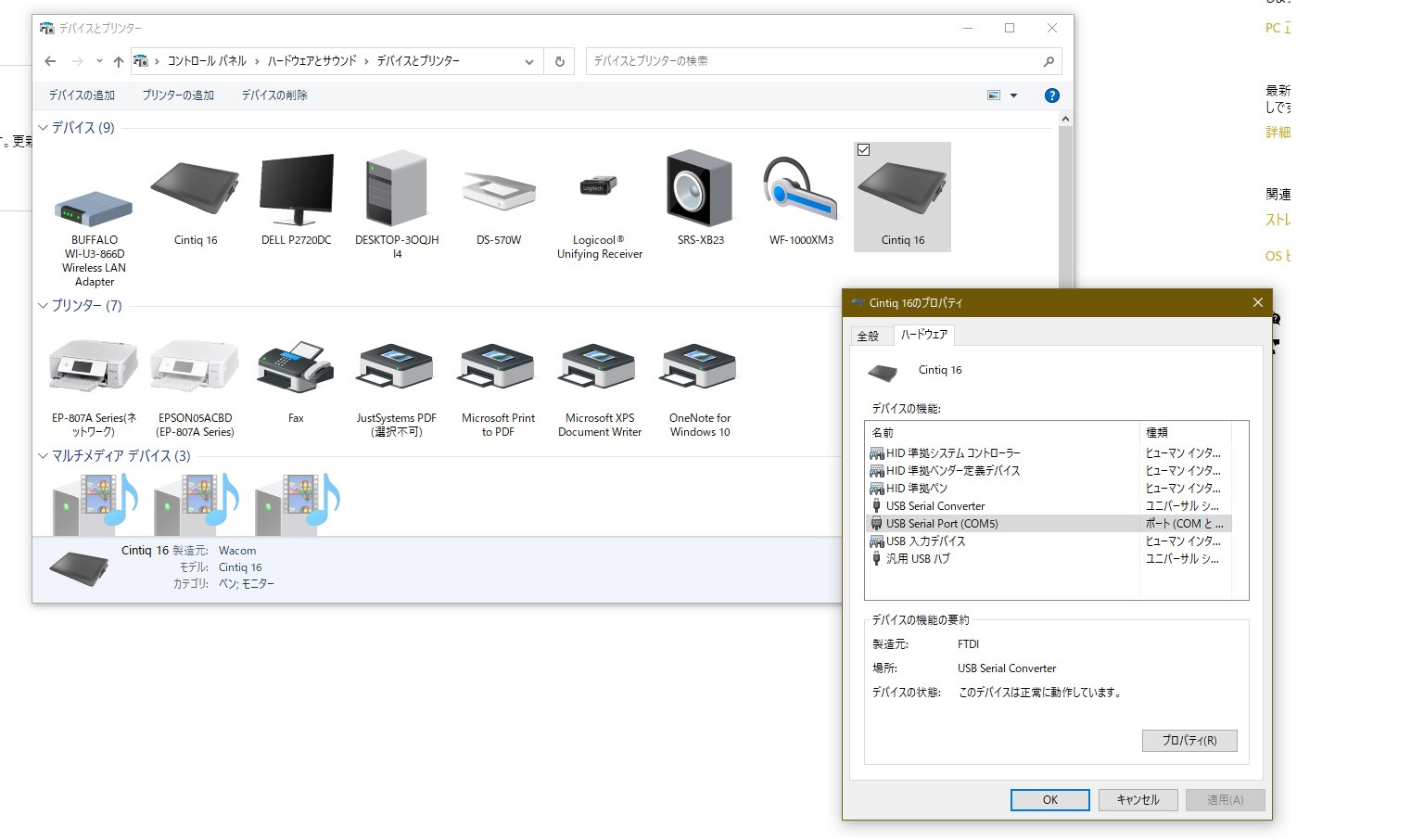Select the JustSystems PDF printer
The height and width of the screenshot is (840, 1424).
[x=397, y=388]
